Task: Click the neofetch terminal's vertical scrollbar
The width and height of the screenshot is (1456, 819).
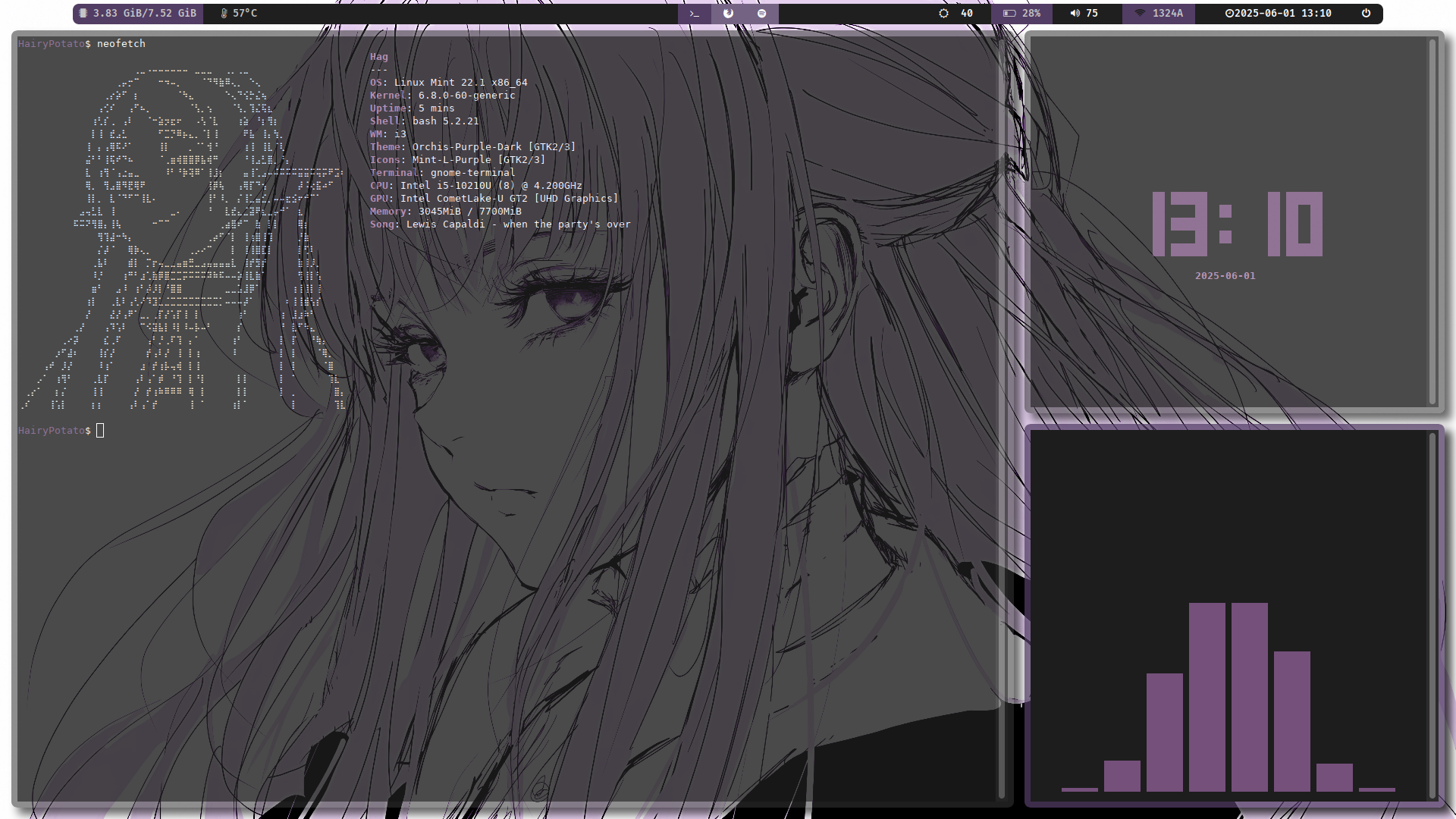Action: [x=1002, y=417]
